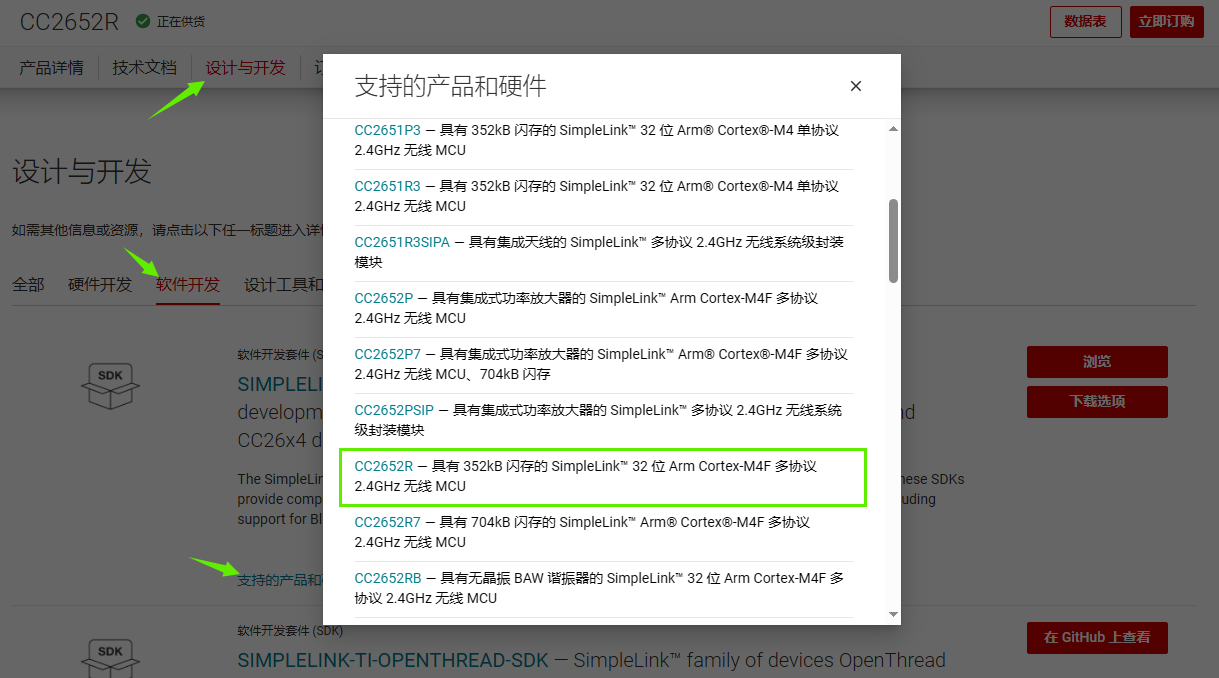Click the CC2652R page title

pos(69,21)
